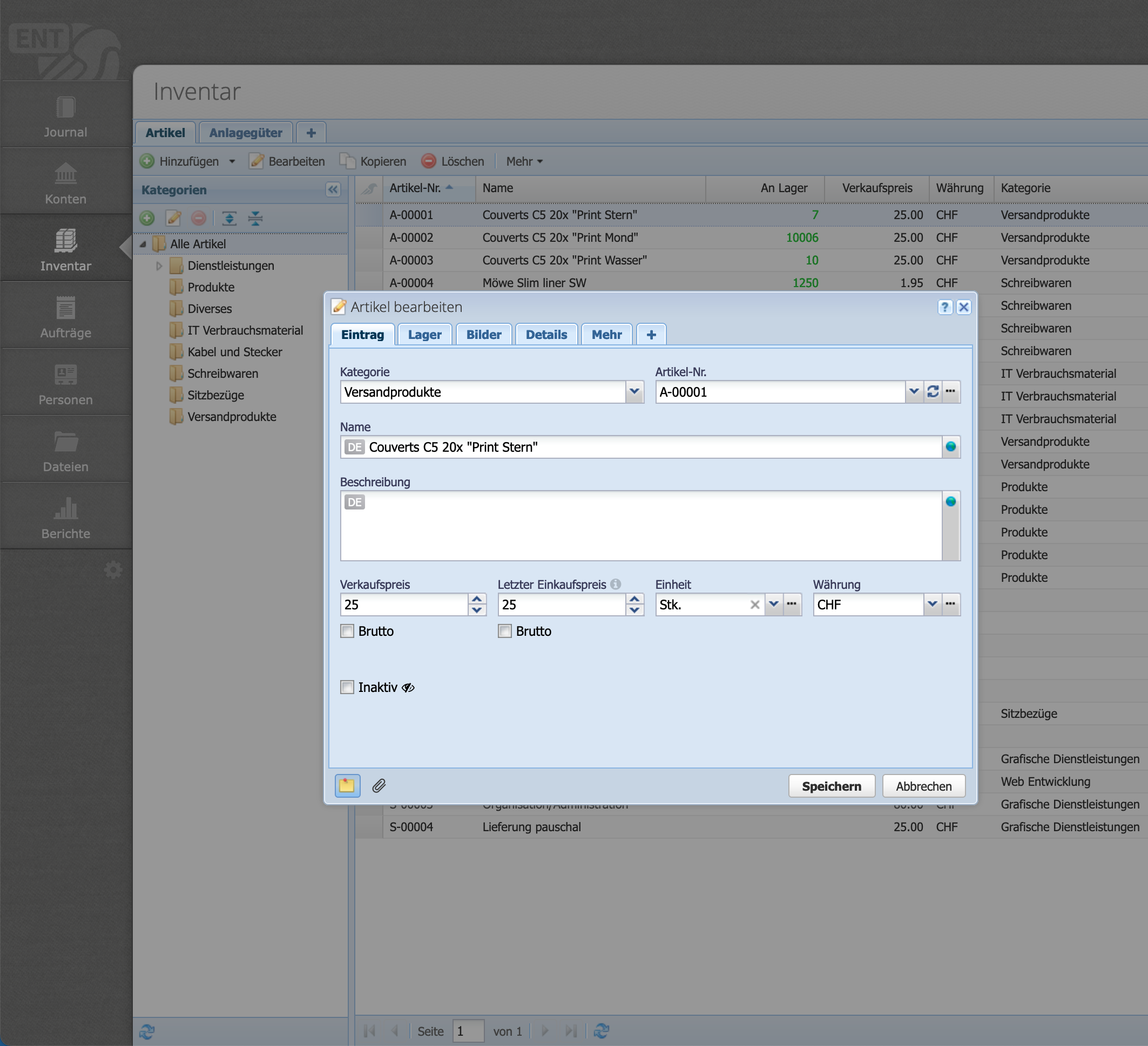
Task: Click the ellipsis icon next to Währung field
Action: [x=950, y=604]
